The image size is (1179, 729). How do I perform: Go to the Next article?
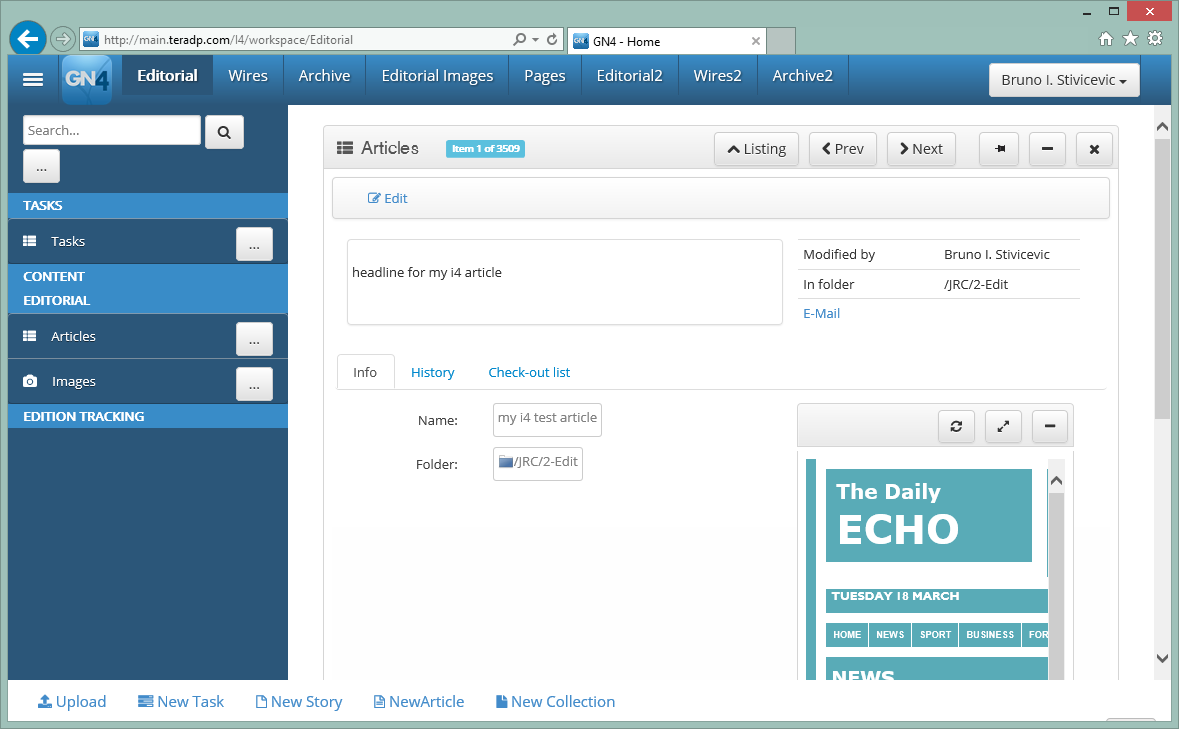[x=921, y=149]
